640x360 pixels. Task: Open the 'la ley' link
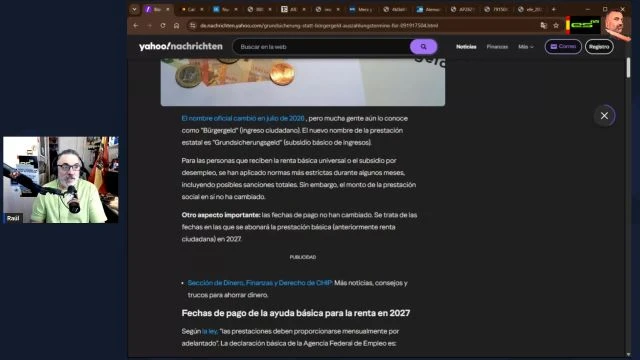(209, 331)
